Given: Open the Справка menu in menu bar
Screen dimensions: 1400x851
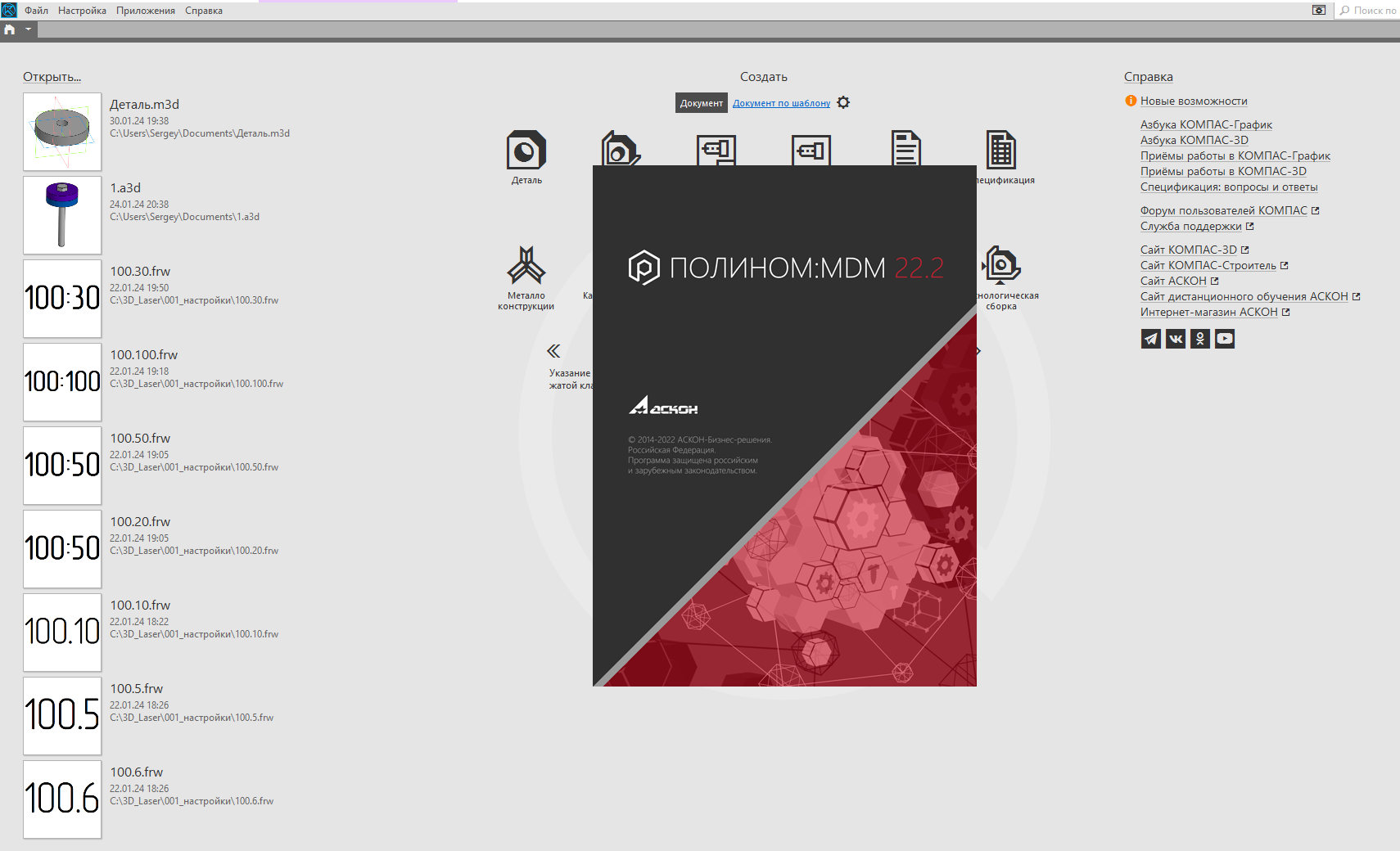Looking at the screenshot, I should pos(204,11).
